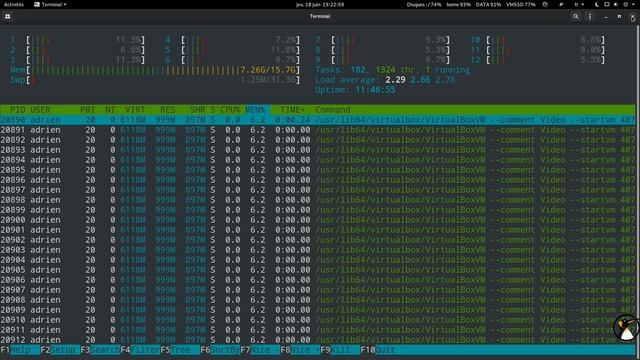
Task: Select process row with PID 20912
Action: (x=318, y=340)
